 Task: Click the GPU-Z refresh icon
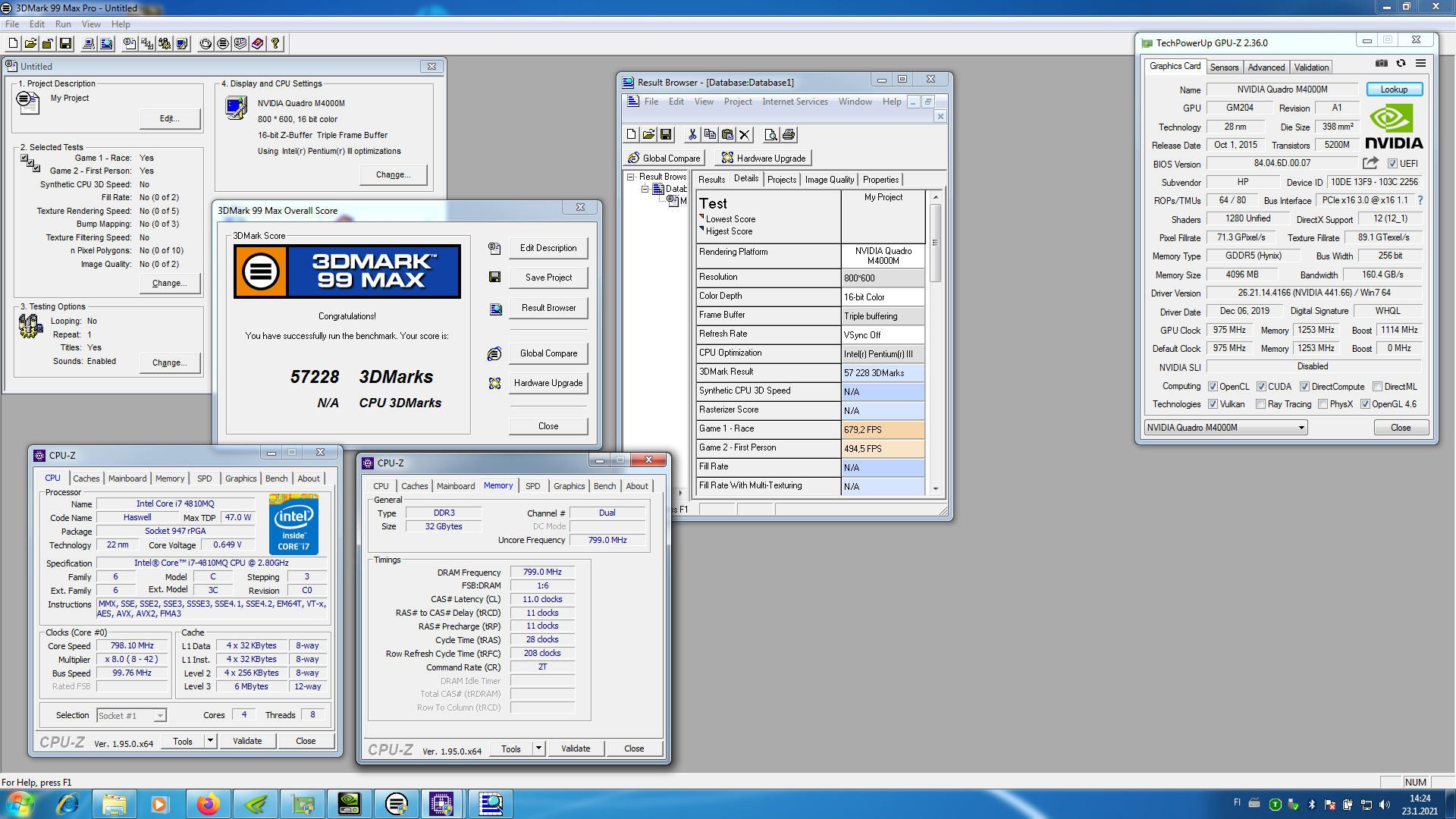(1401, 64)
